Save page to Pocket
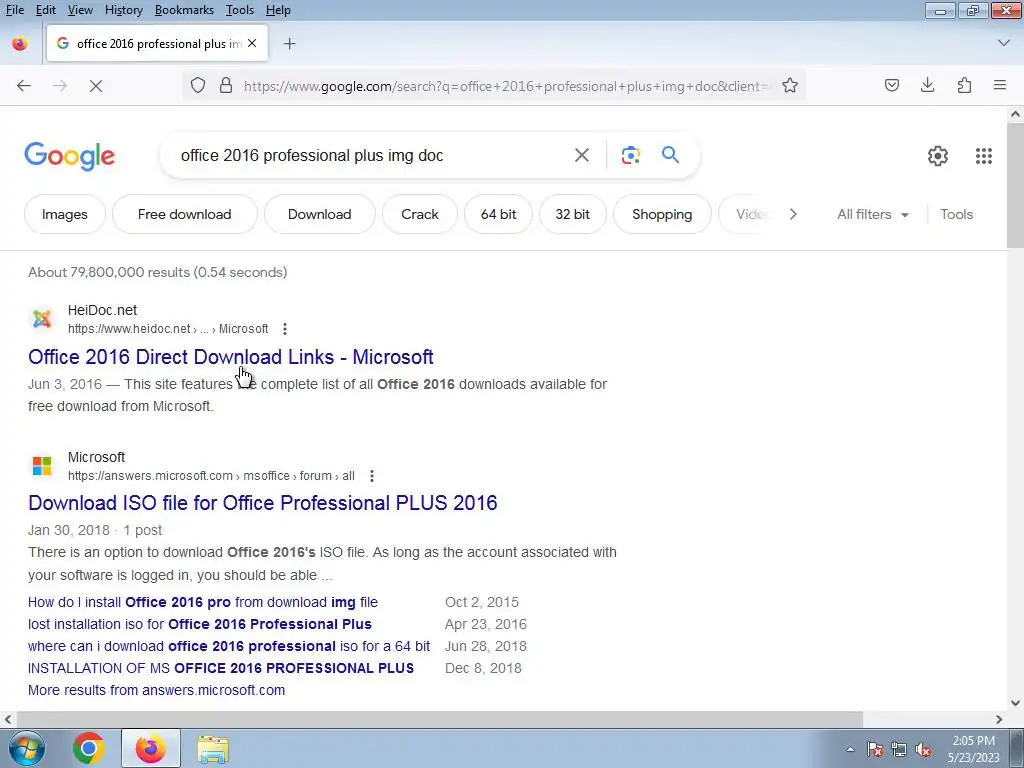Image resolution: width=1024 pixels, height=768 pixels. click(892, 85)
